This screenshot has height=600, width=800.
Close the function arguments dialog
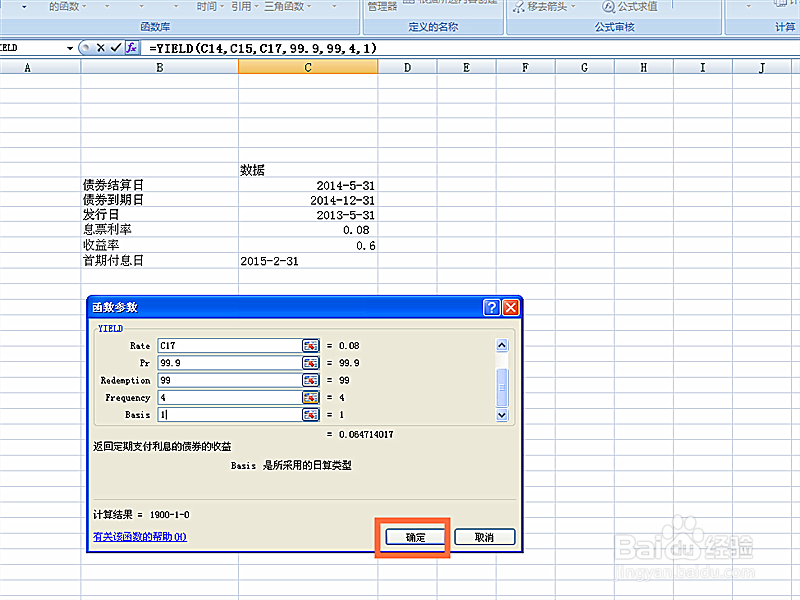[511, 307]
